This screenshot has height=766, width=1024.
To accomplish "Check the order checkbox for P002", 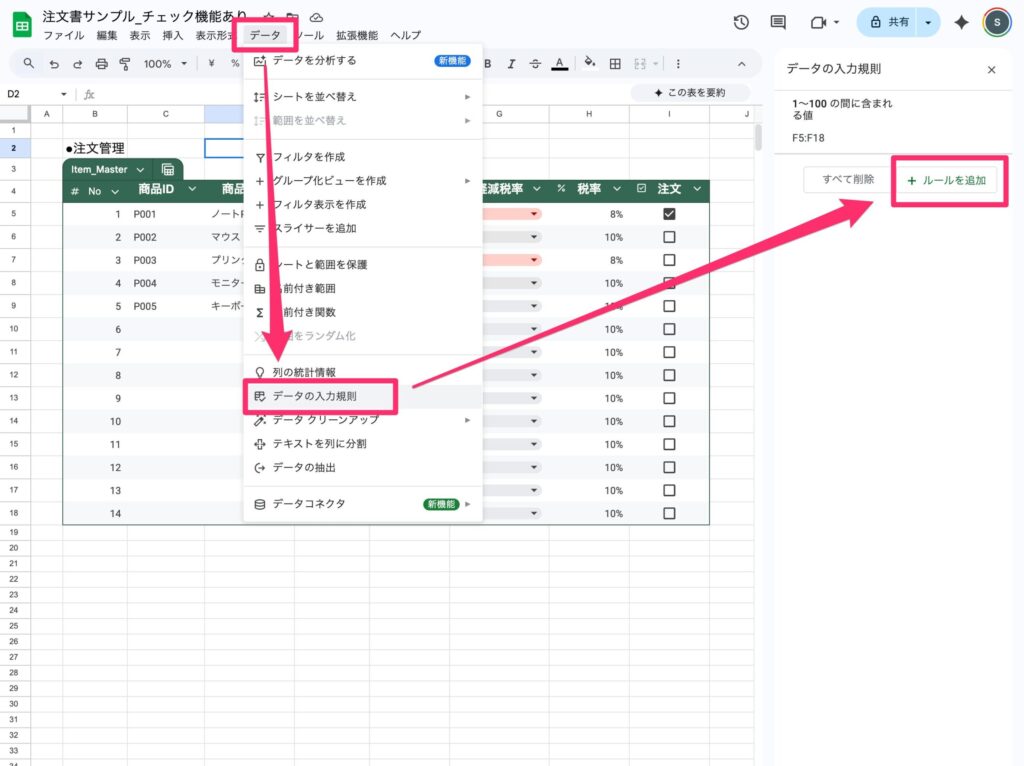I will (x=669, y=237).
